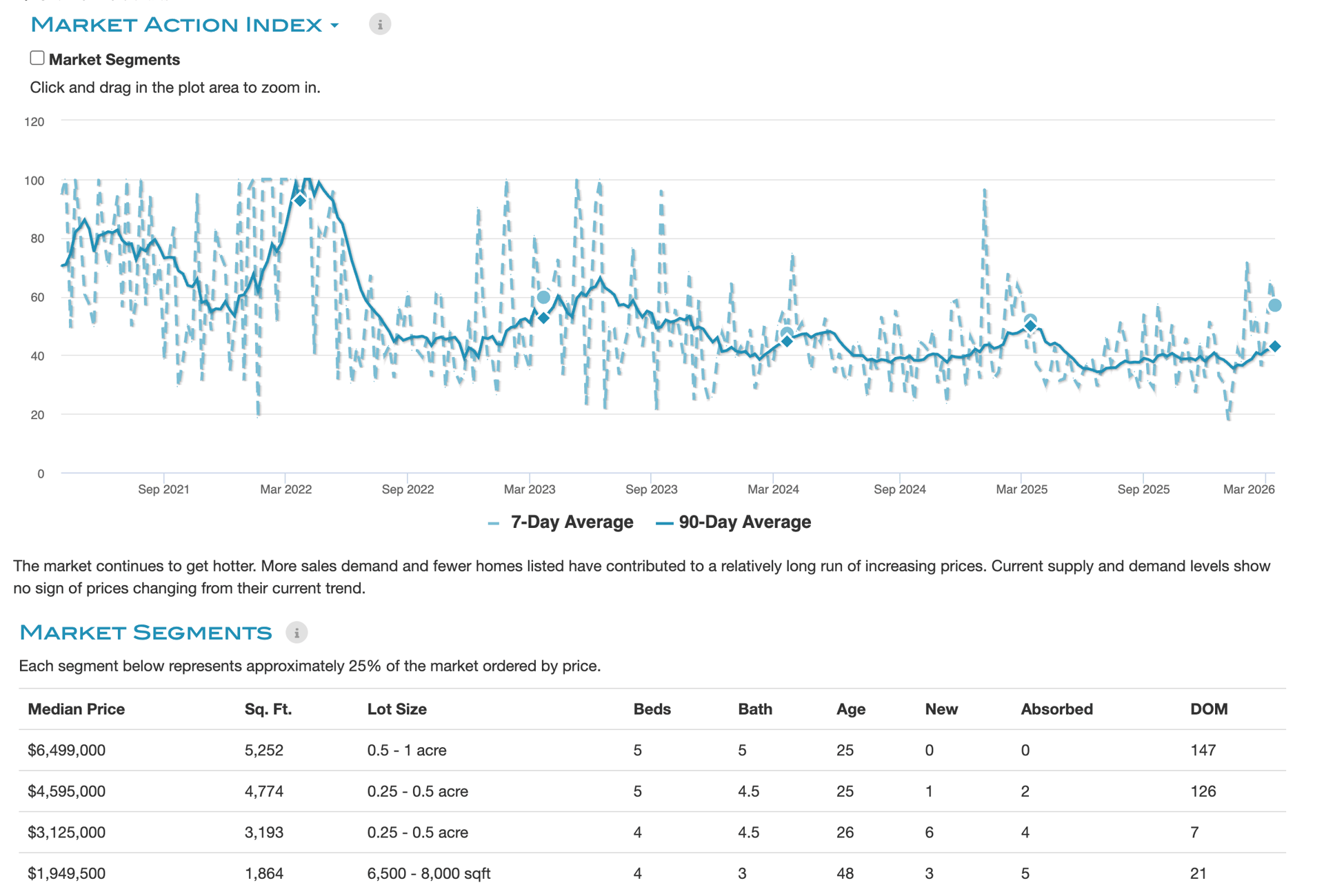This screenshot has height=896, width=1324.
Task: Click the Mar 2023 diamond marker on chart
Action: pos(543,318)
